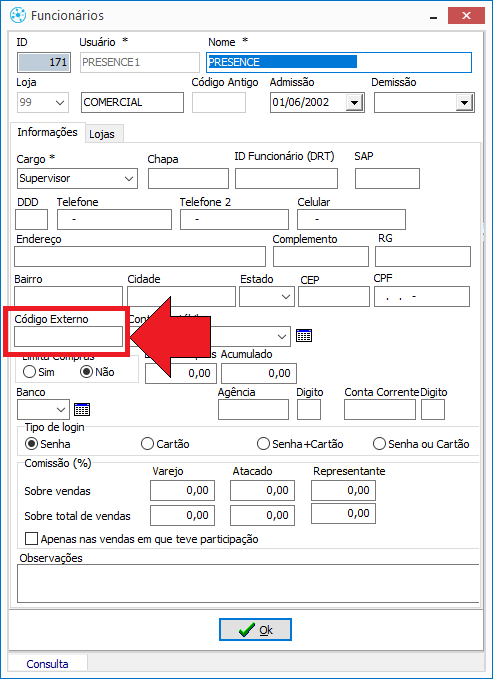This screenshot has height=679, width=493.
Task: Click the Funcionários app icon in the title bar
Action: pos(18,15)
